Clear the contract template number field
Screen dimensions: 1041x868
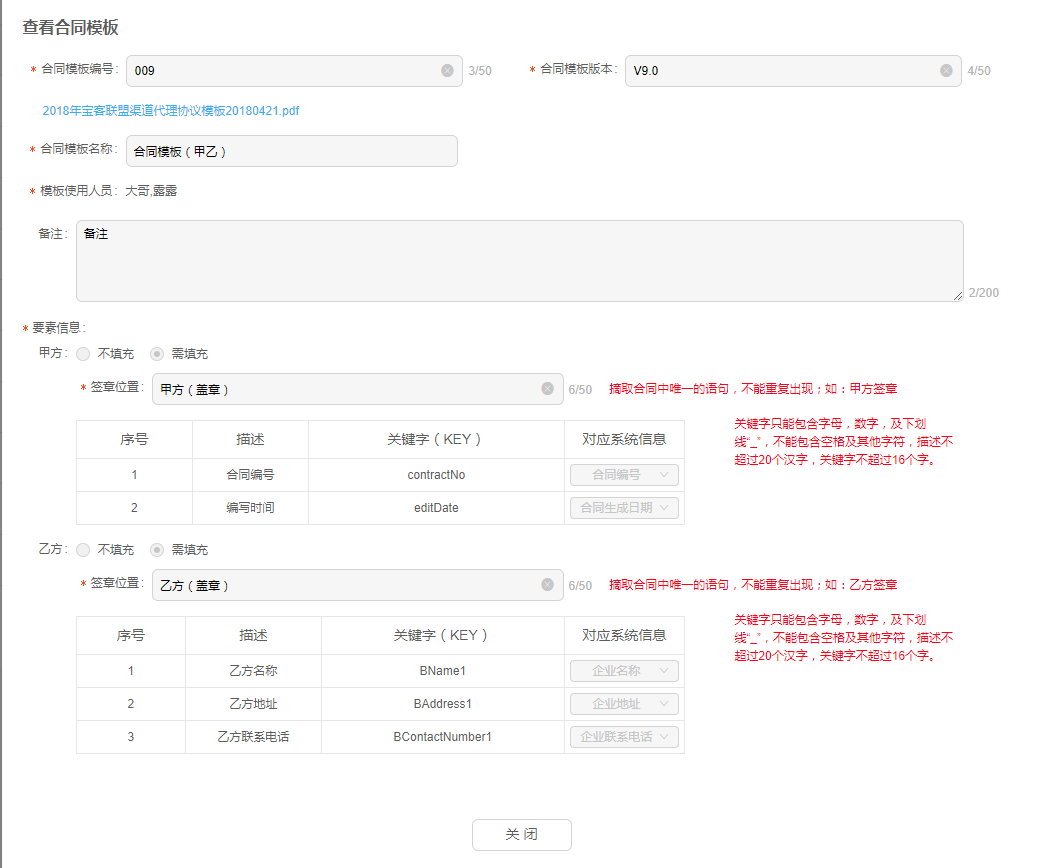(447, 71)
